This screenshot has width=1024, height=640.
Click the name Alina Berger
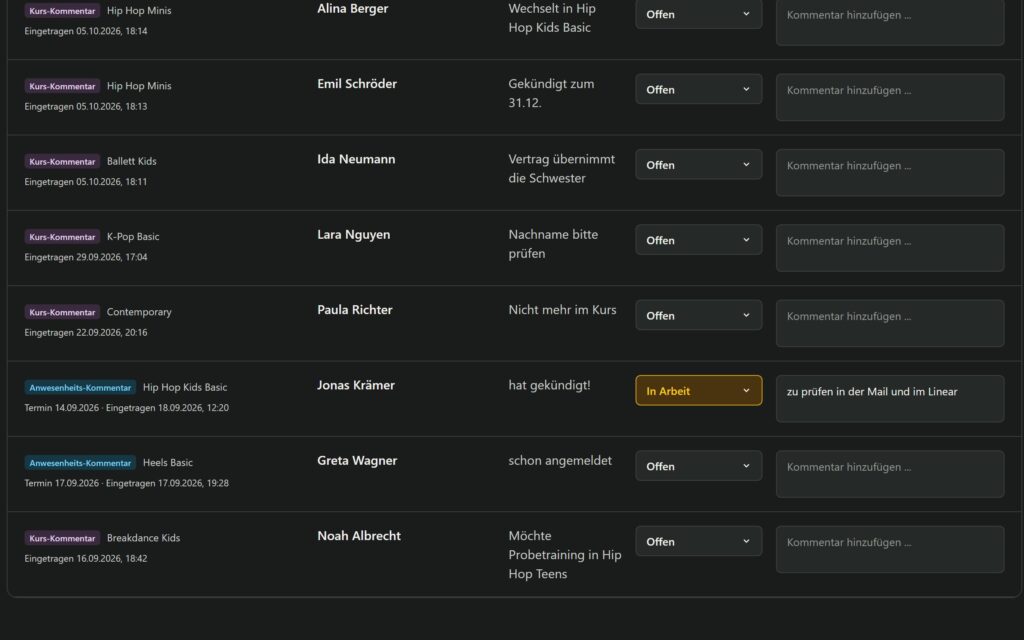tap(353, 8)
